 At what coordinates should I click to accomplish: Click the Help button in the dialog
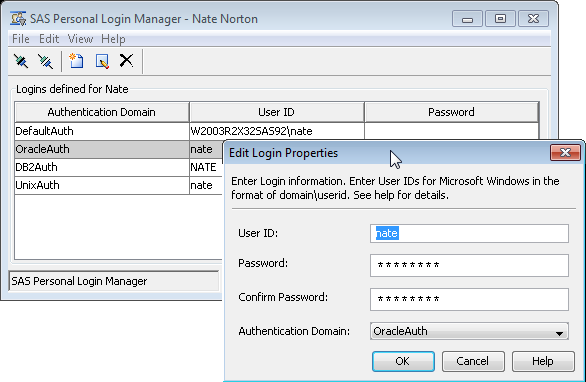coord(543,361)
